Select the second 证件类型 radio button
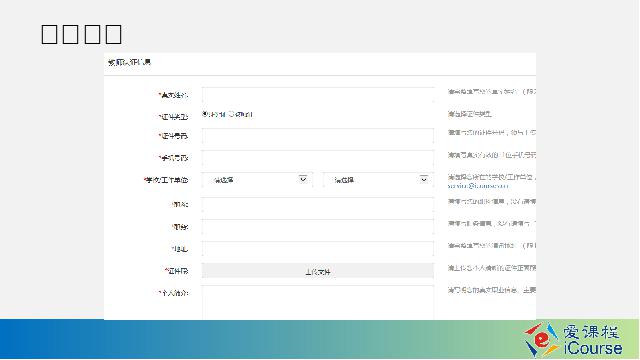The width and height of the screenshot is (640, 360). 231,114
